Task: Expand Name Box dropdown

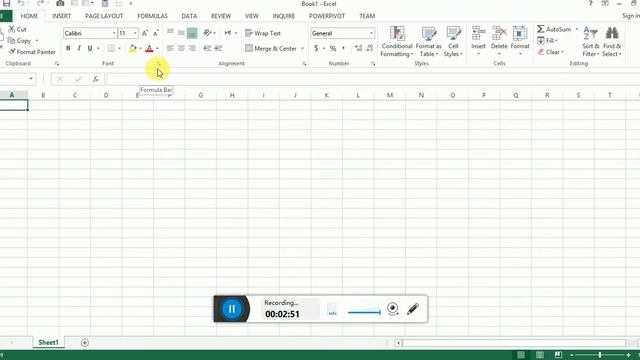Action: click(x=31, y=79)
